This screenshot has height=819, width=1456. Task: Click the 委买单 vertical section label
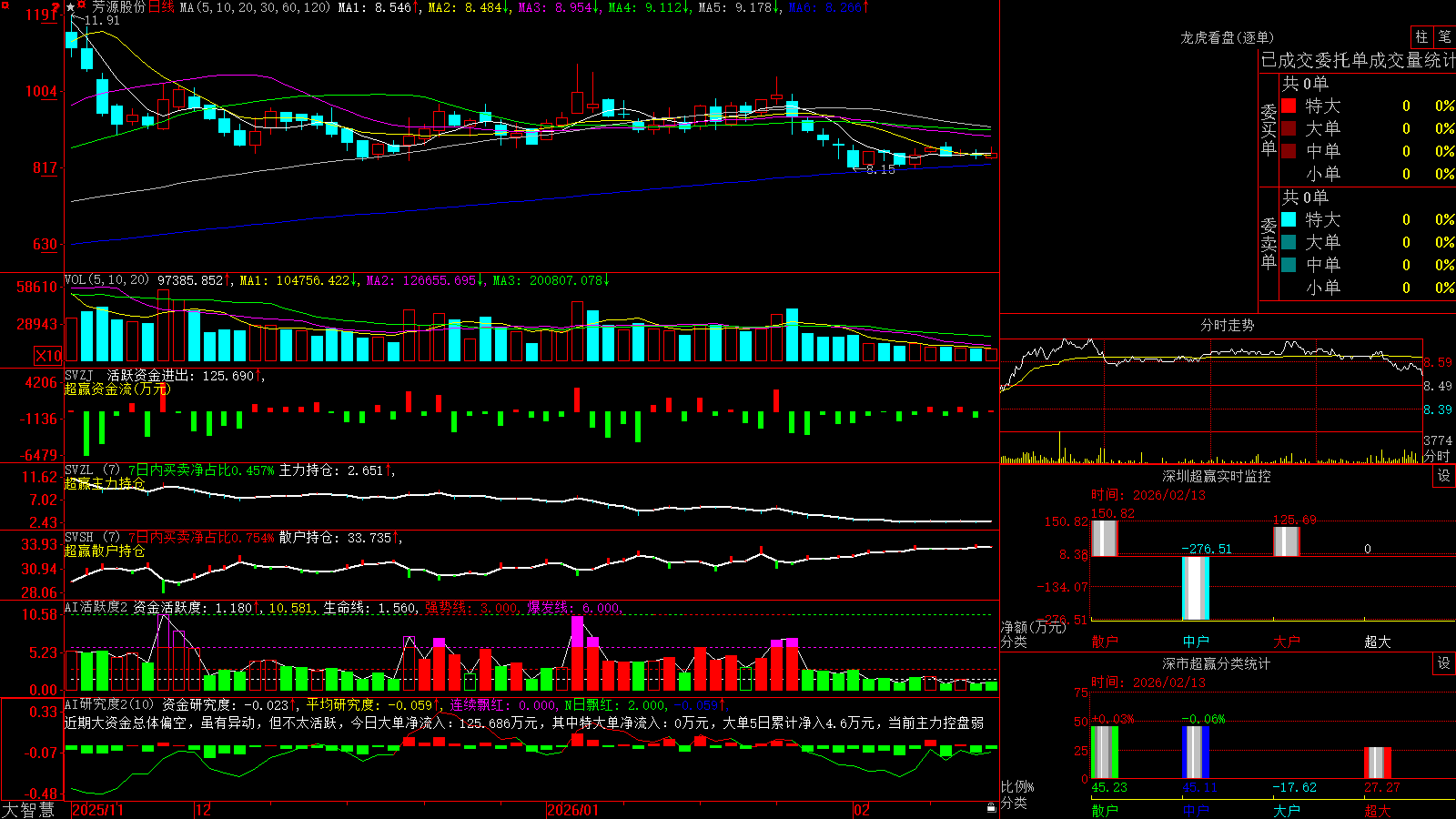tap(1269, 129)
